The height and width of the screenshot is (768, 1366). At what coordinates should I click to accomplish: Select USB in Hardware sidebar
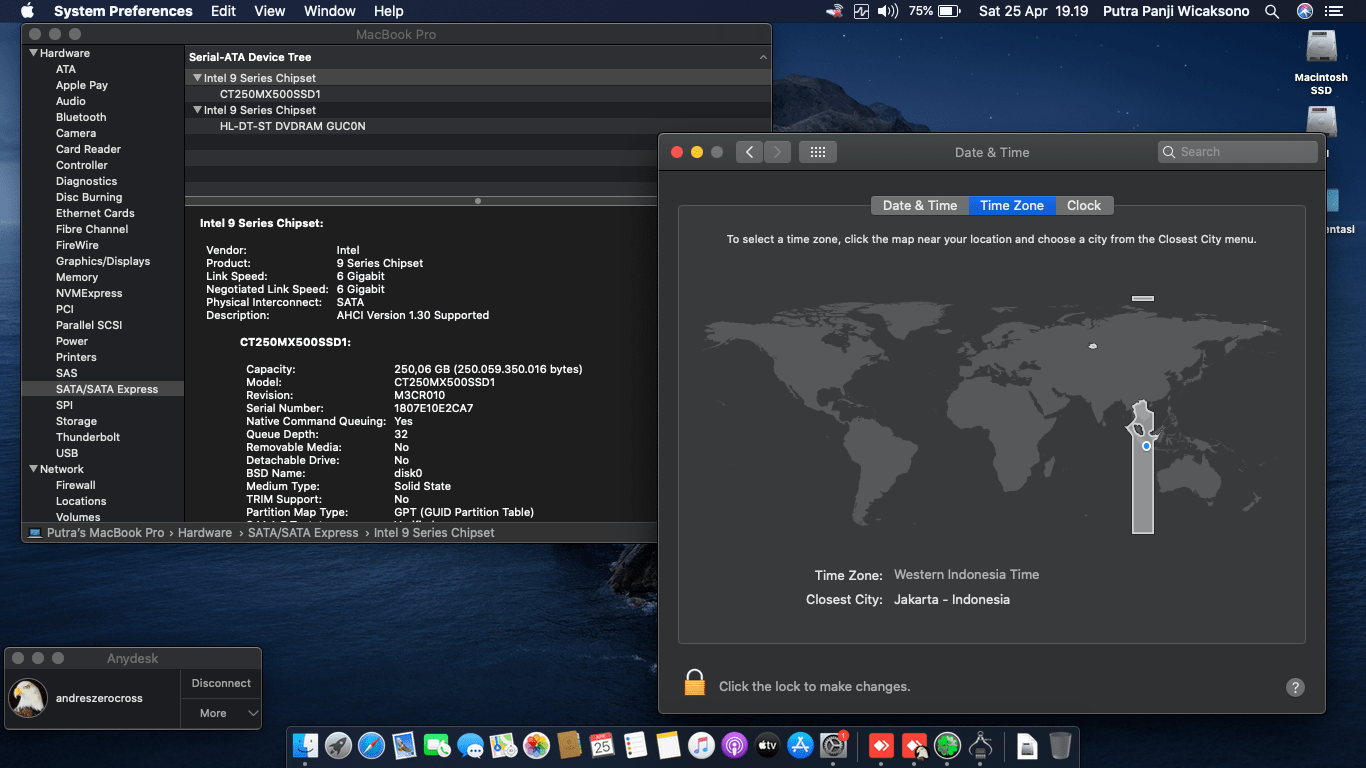click(x=67, y=453)
